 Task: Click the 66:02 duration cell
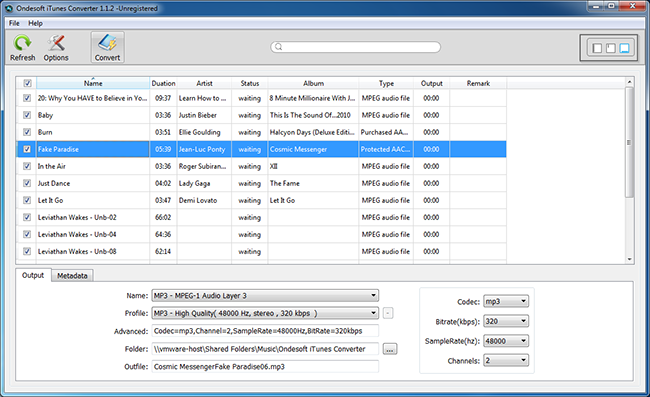click(163, 217)
